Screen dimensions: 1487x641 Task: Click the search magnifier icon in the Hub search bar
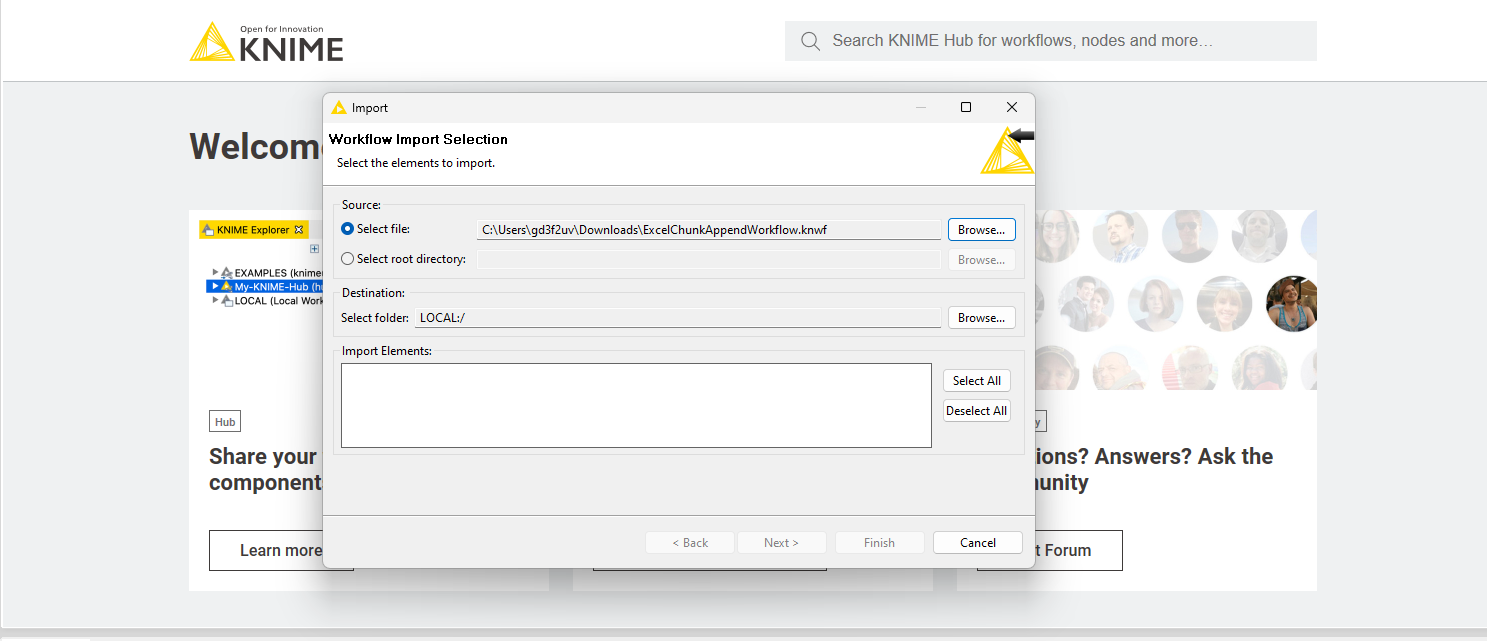pyautogui.click(x=810, y=41)
